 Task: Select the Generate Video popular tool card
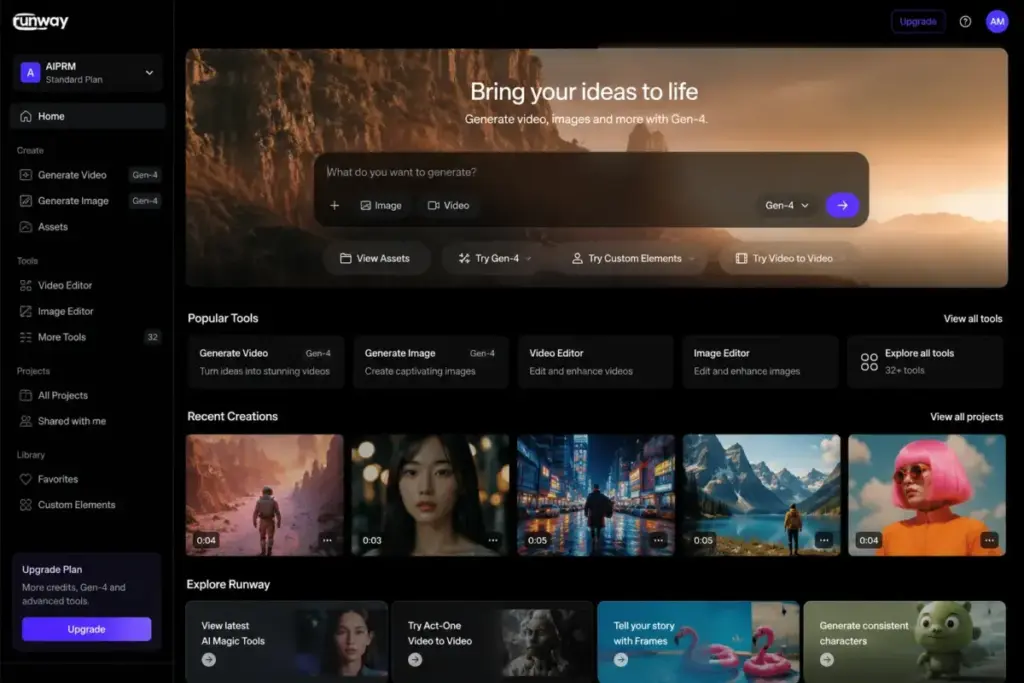click(x=265, y=362)
